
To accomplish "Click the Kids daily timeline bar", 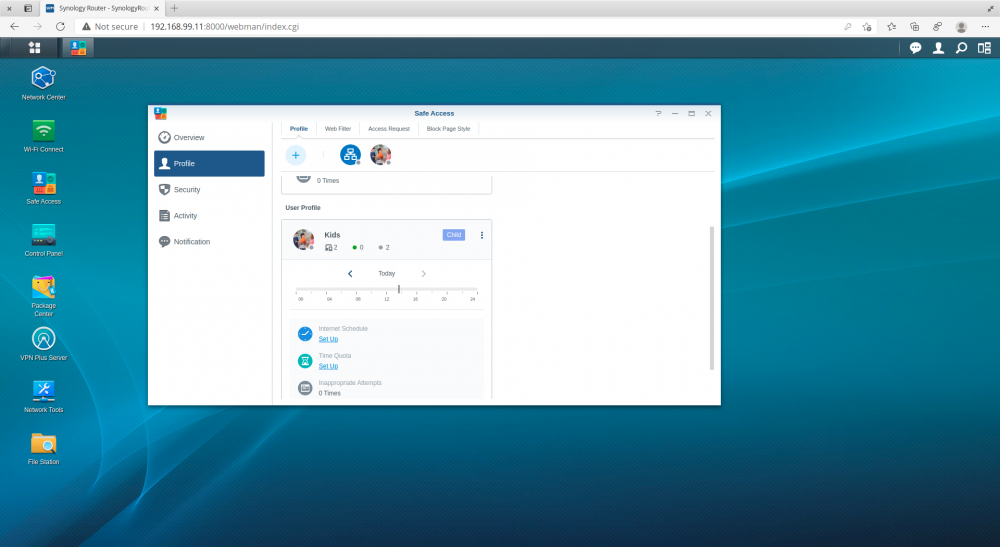I will (386, 290).
